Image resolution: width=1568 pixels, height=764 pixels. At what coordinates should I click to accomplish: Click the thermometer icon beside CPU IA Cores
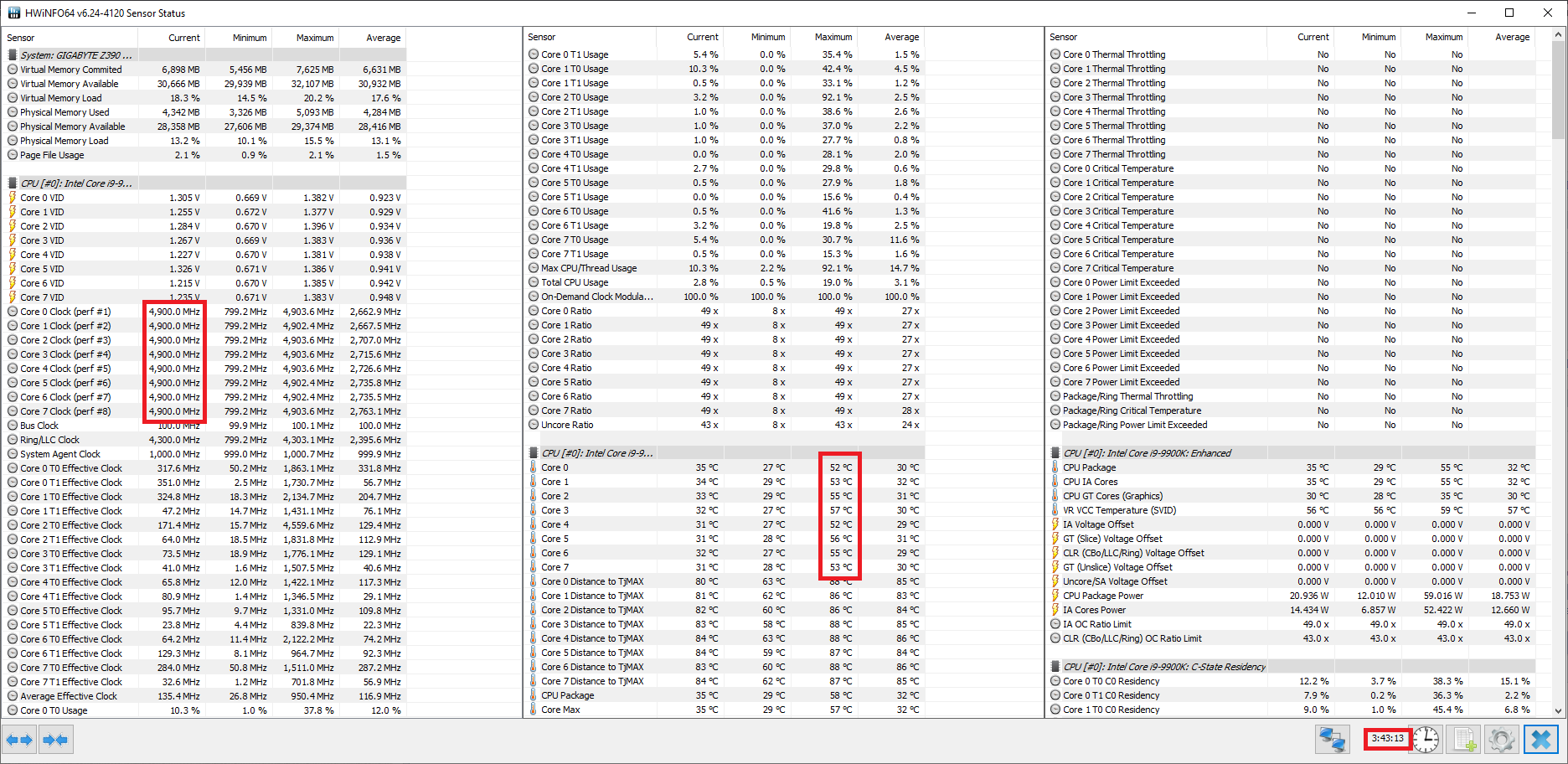[1055, 482]
